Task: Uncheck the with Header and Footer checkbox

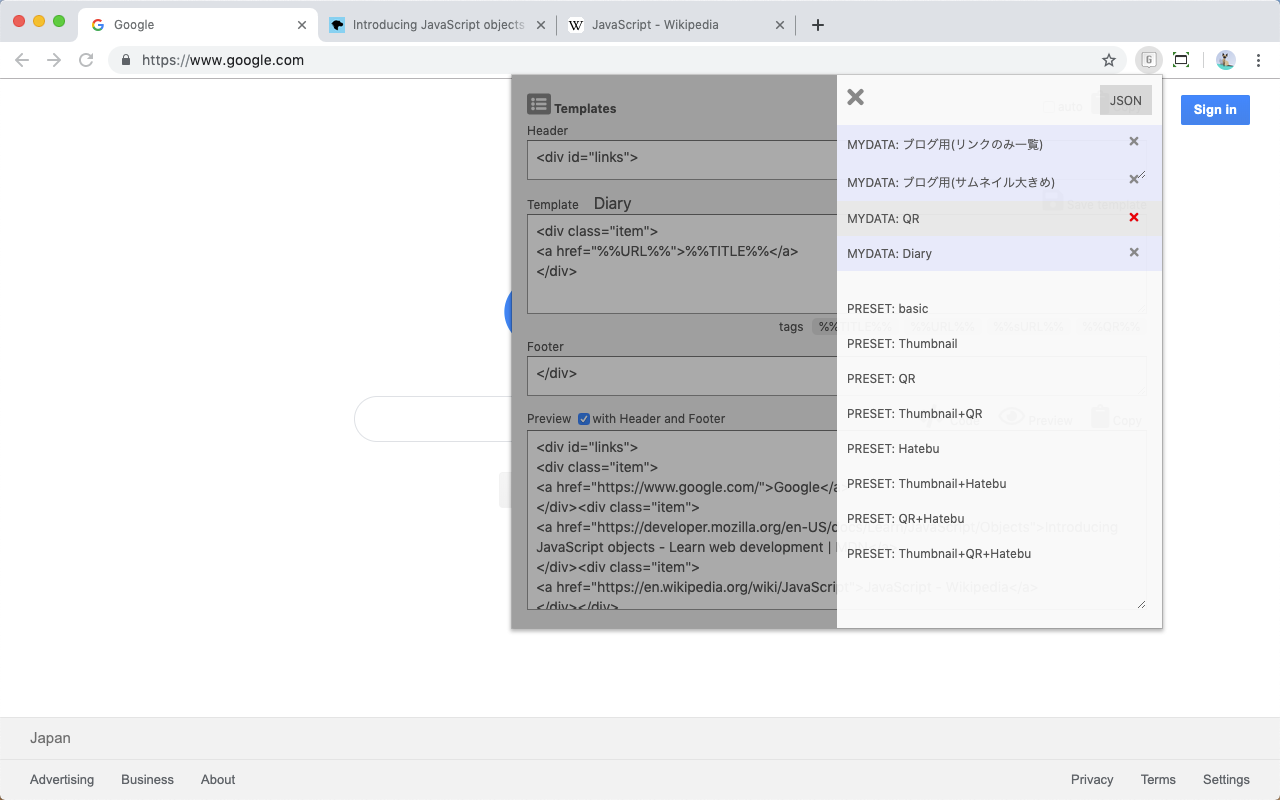Action: click(x=584, y=419)
